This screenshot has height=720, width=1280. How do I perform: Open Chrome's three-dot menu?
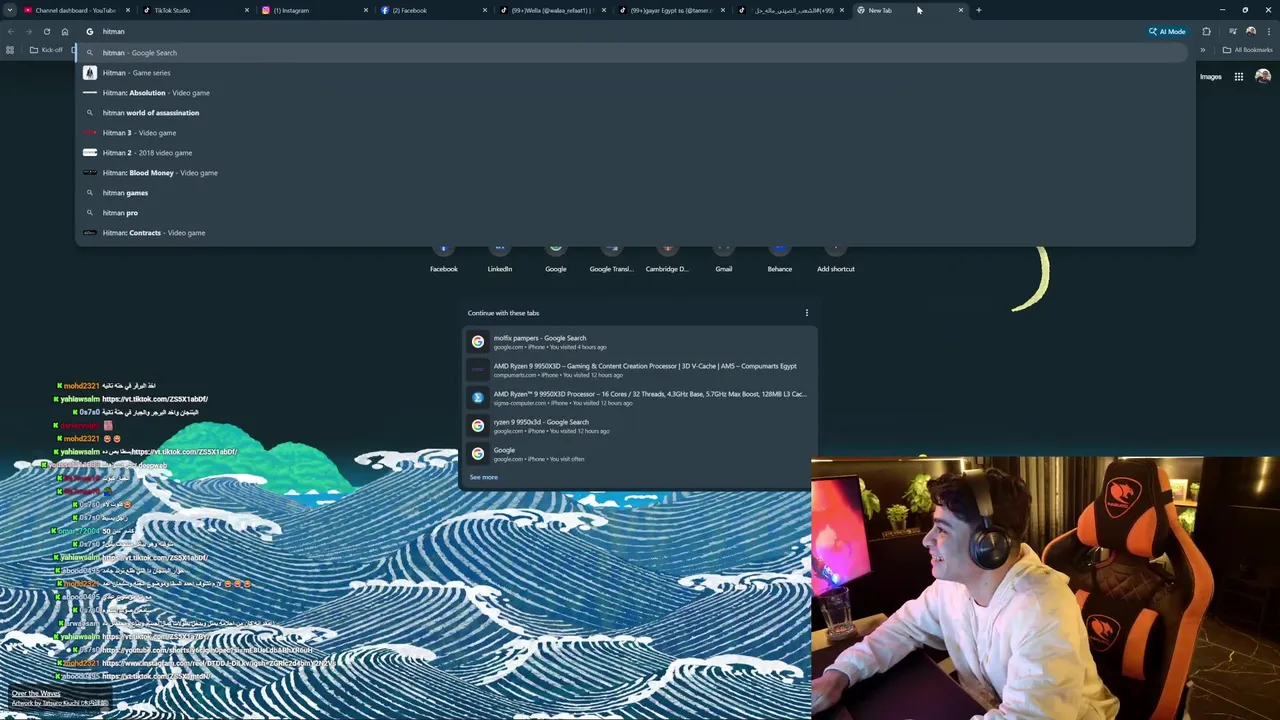click(x=1269, y=31)
